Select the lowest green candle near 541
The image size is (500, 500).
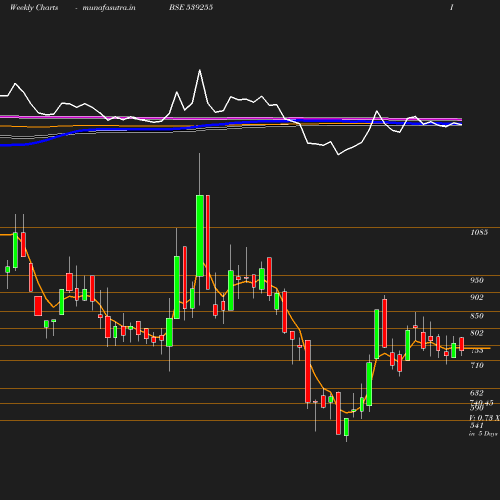tap(346, 427)
